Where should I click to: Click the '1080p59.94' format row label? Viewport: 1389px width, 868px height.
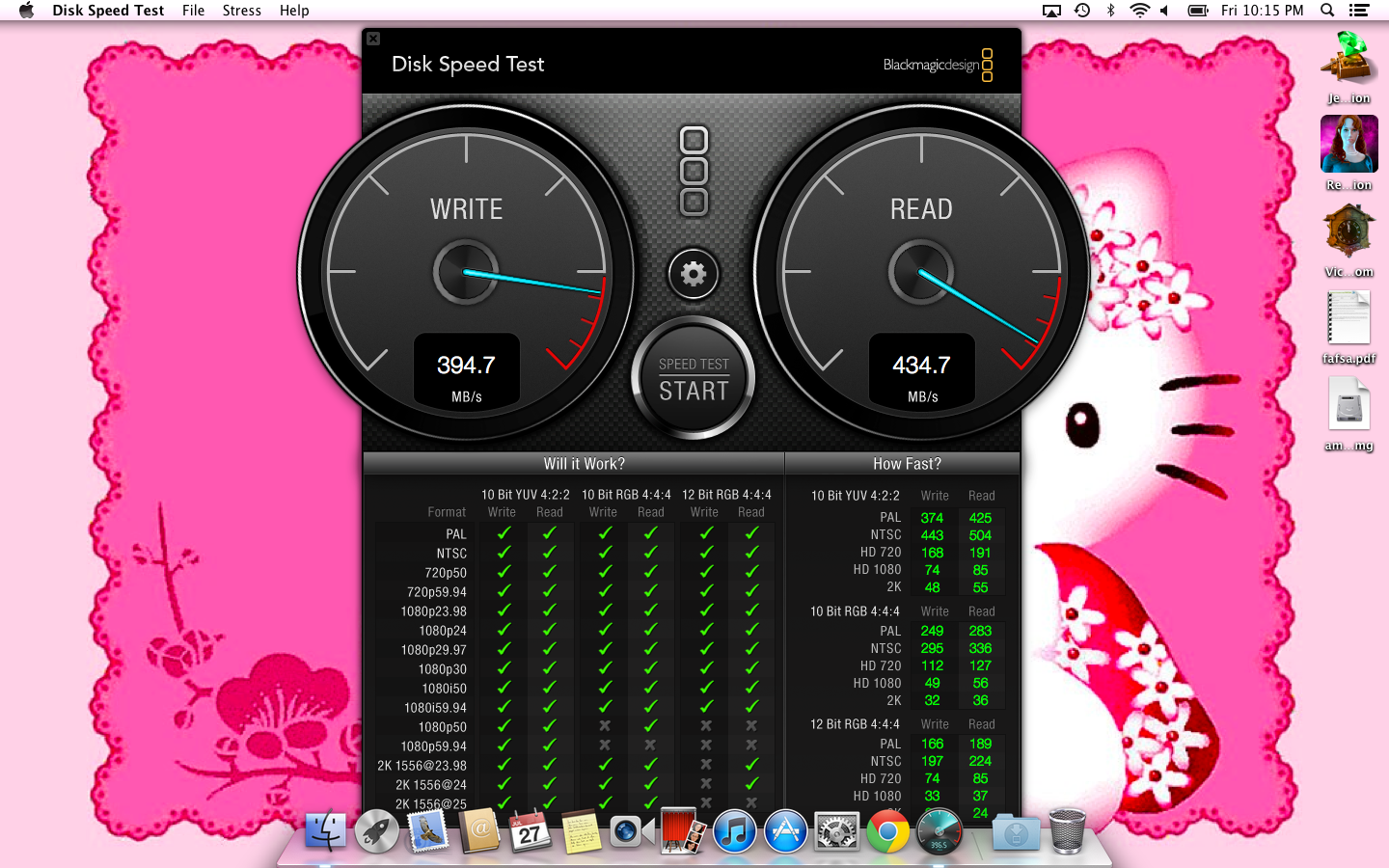click(x=434, y=746)
